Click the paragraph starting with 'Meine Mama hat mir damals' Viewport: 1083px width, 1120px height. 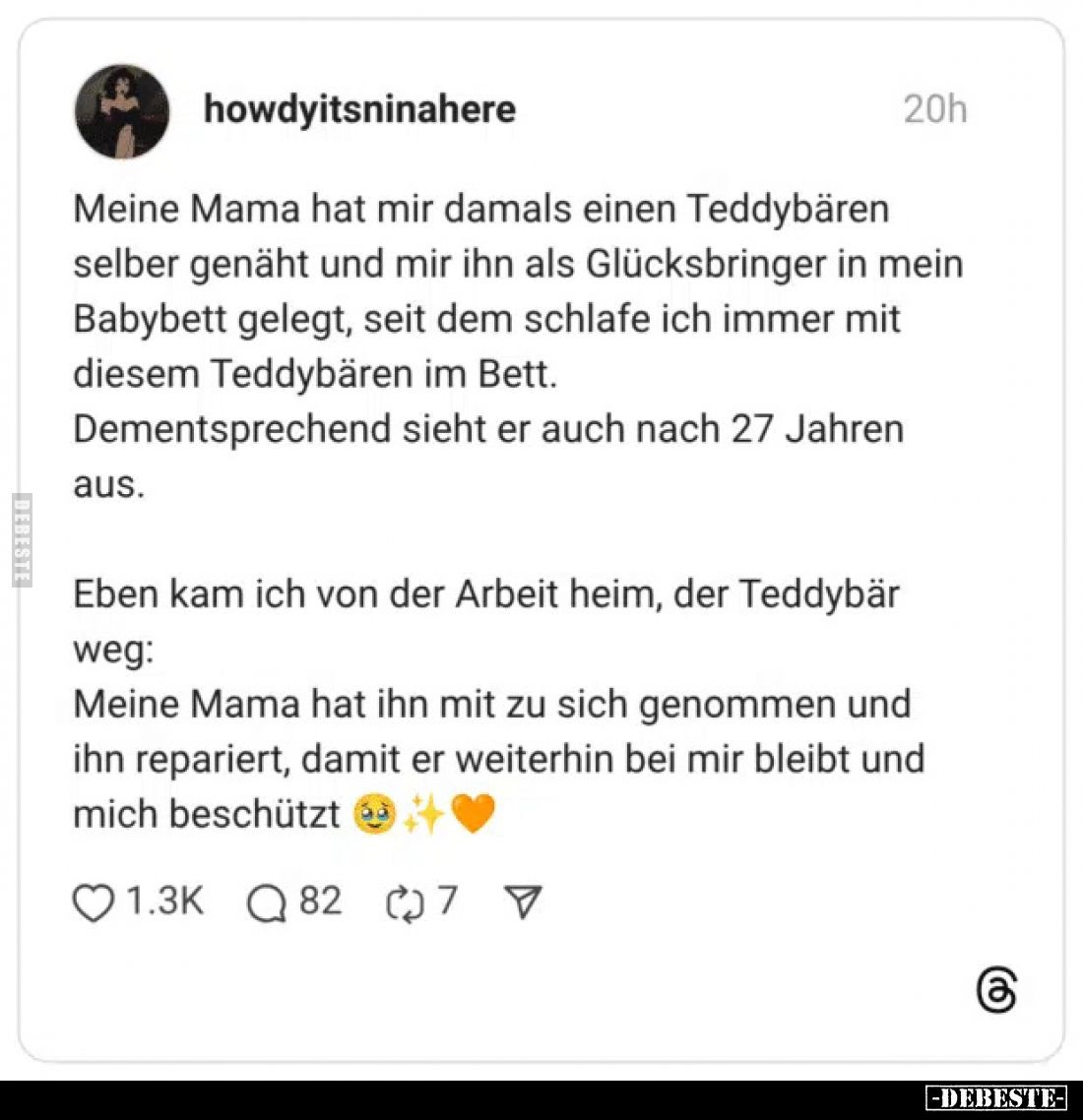pyautogui.click(x=480, y=210)
